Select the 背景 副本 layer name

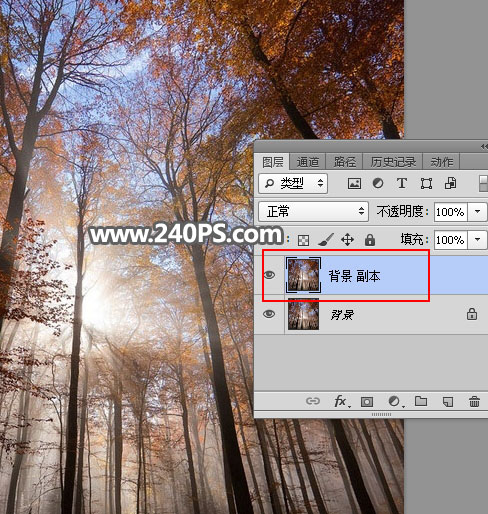tap(354, 276)
